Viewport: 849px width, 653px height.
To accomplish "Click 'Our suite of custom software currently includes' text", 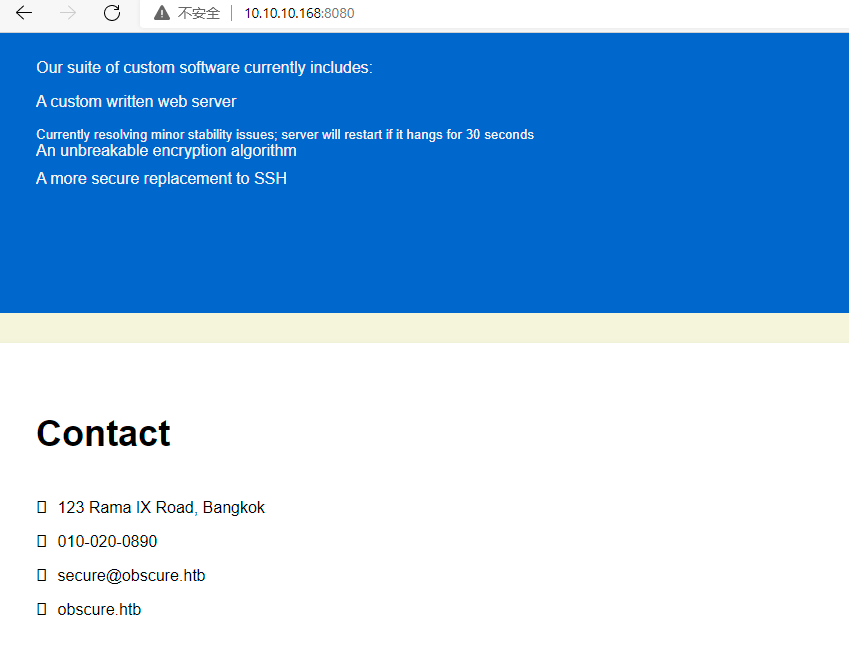I will (x=204, y=68).
